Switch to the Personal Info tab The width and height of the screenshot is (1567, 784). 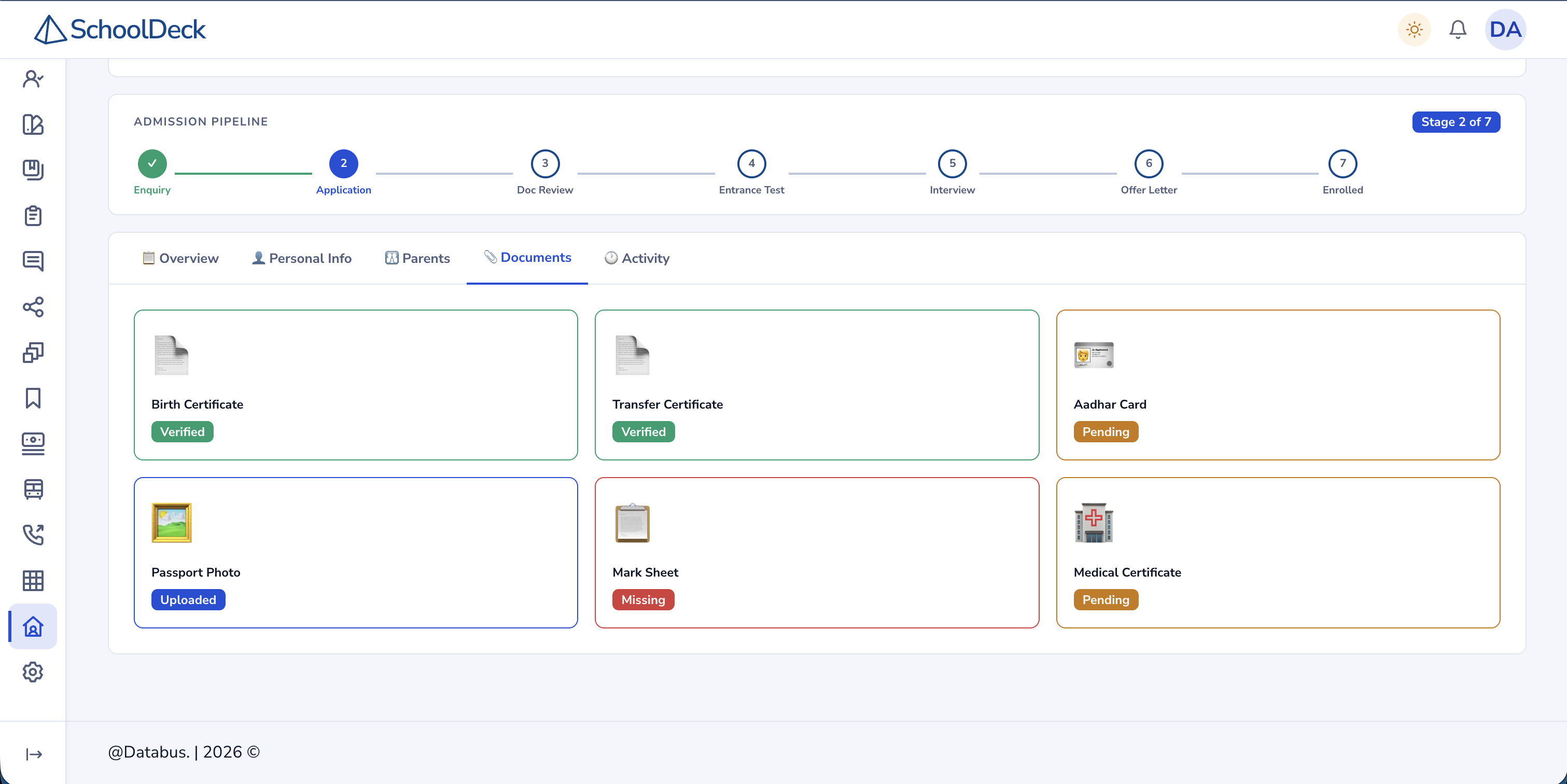[x=301, y=258]
